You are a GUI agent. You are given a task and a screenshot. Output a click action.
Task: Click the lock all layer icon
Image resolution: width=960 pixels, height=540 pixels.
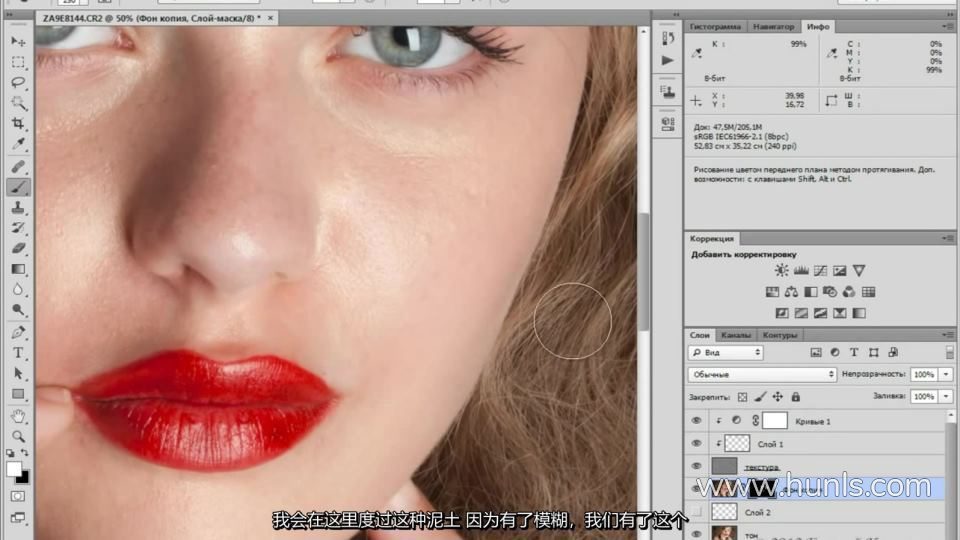(795, 397)
